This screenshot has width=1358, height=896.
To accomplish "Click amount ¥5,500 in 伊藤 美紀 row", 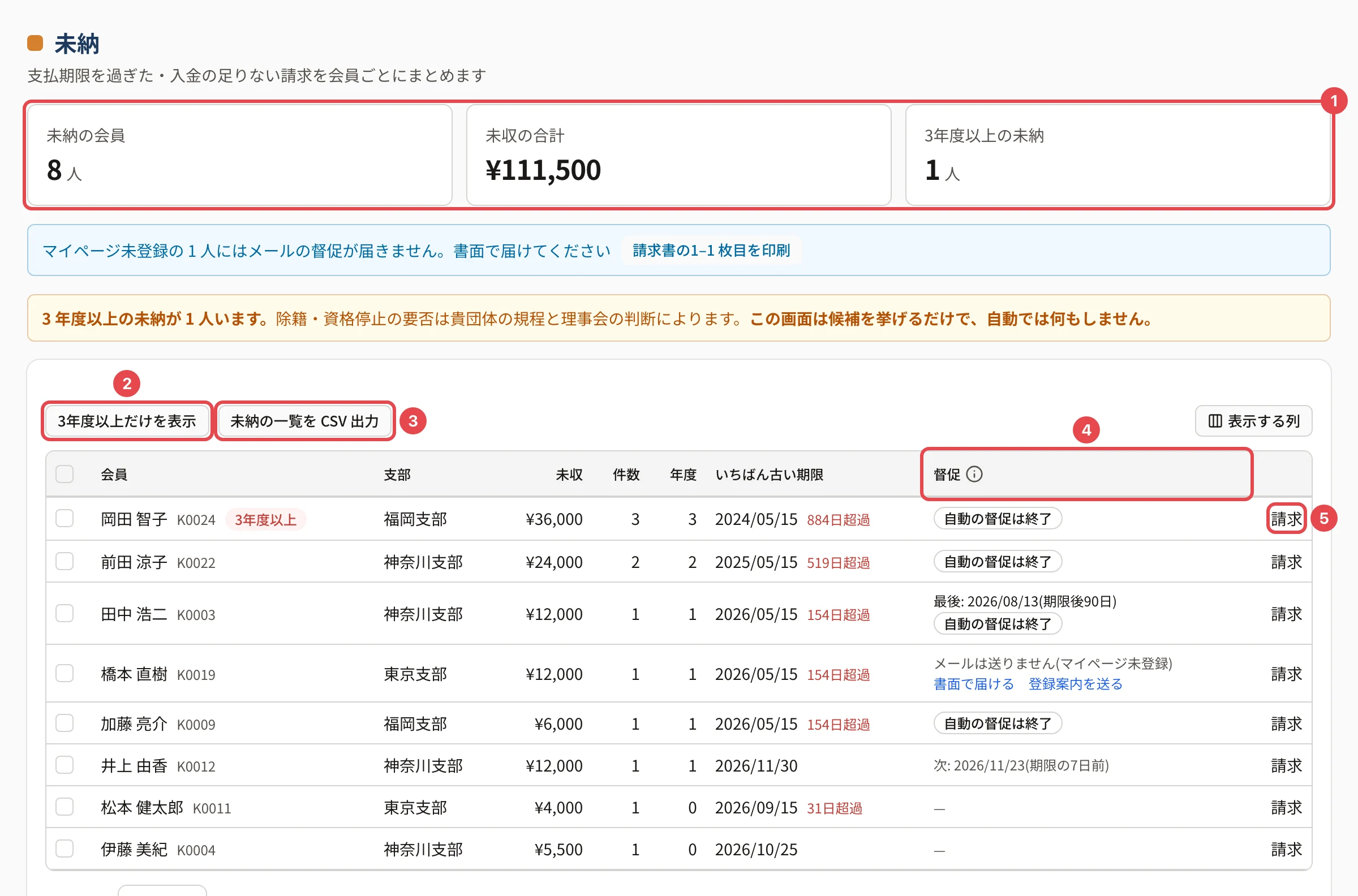I will (x=558, y=849).
